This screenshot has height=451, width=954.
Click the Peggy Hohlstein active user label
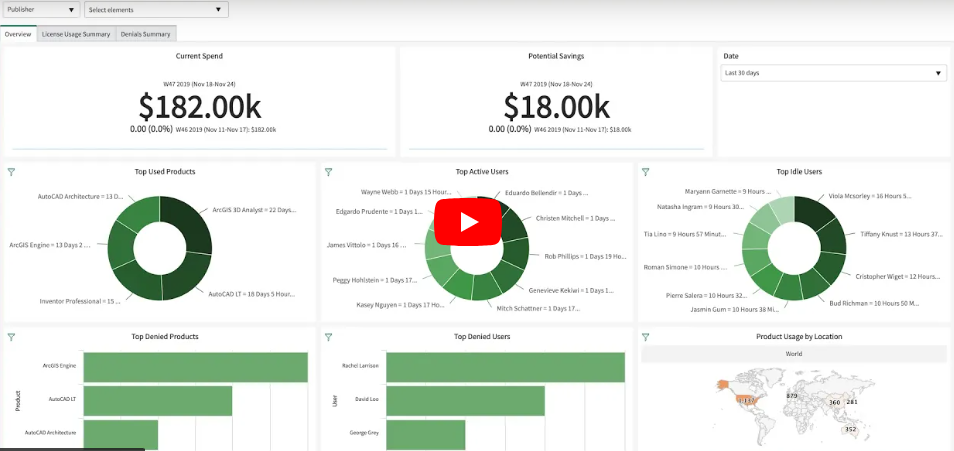click(375, 280)
